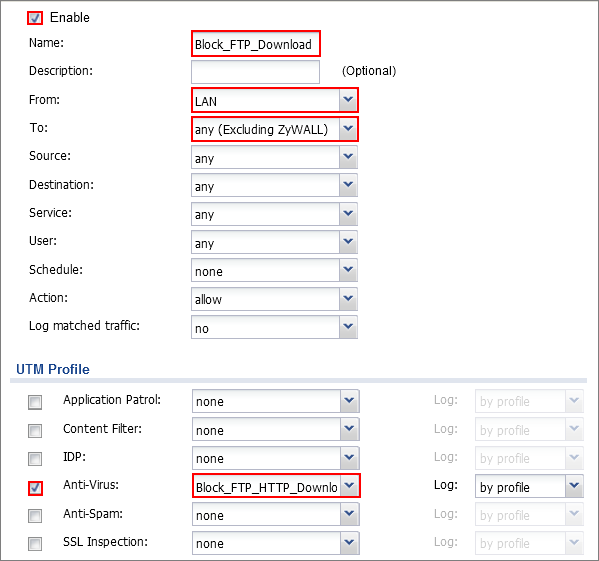Viewport: 599px width, 561px height.
Task: Change the Action dropdown from allow
Action: pos(274,299)
